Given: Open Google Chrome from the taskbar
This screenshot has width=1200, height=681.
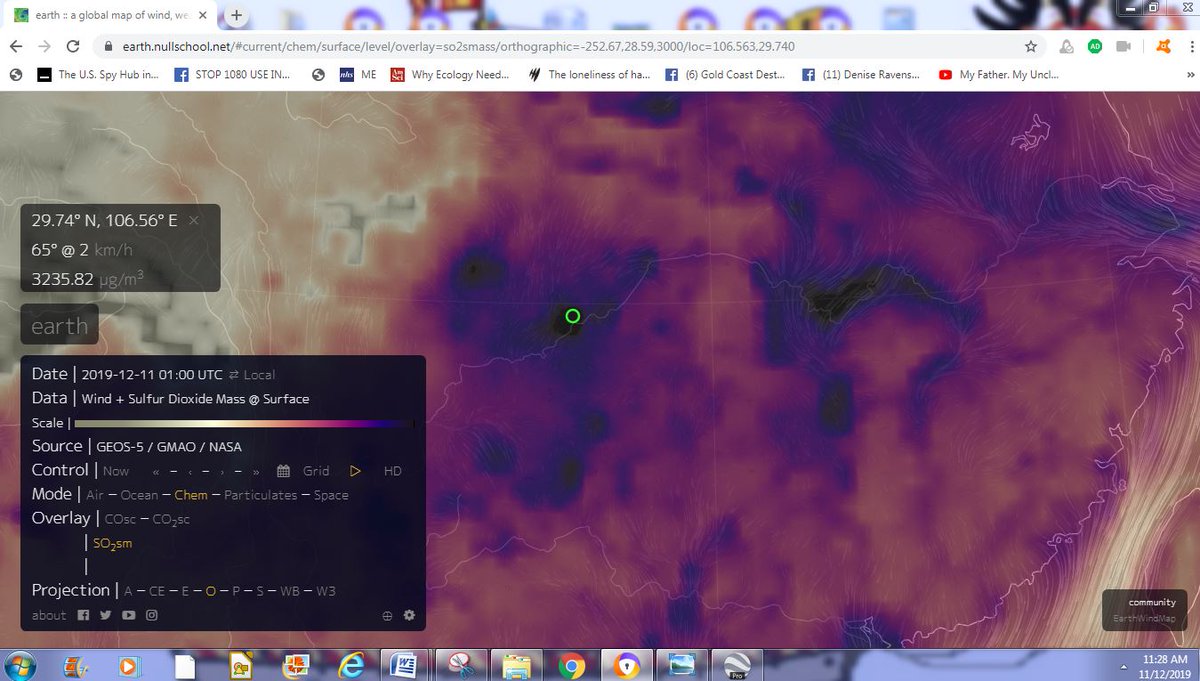Looking at the screenshot, I should [x=571, y=665].
